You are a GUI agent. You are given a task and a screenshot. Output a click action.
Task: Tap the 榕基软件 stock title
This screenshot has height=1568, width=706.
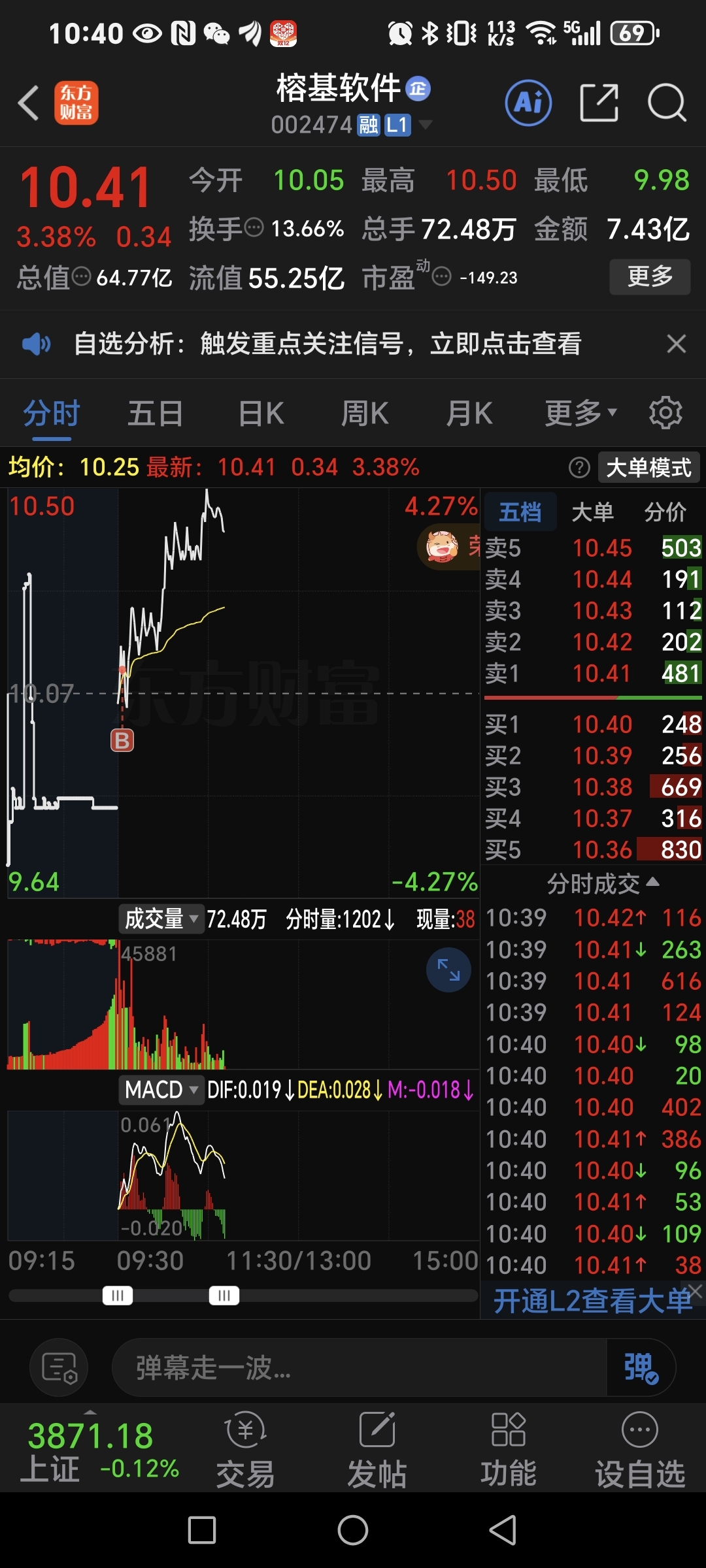(338, 88)
